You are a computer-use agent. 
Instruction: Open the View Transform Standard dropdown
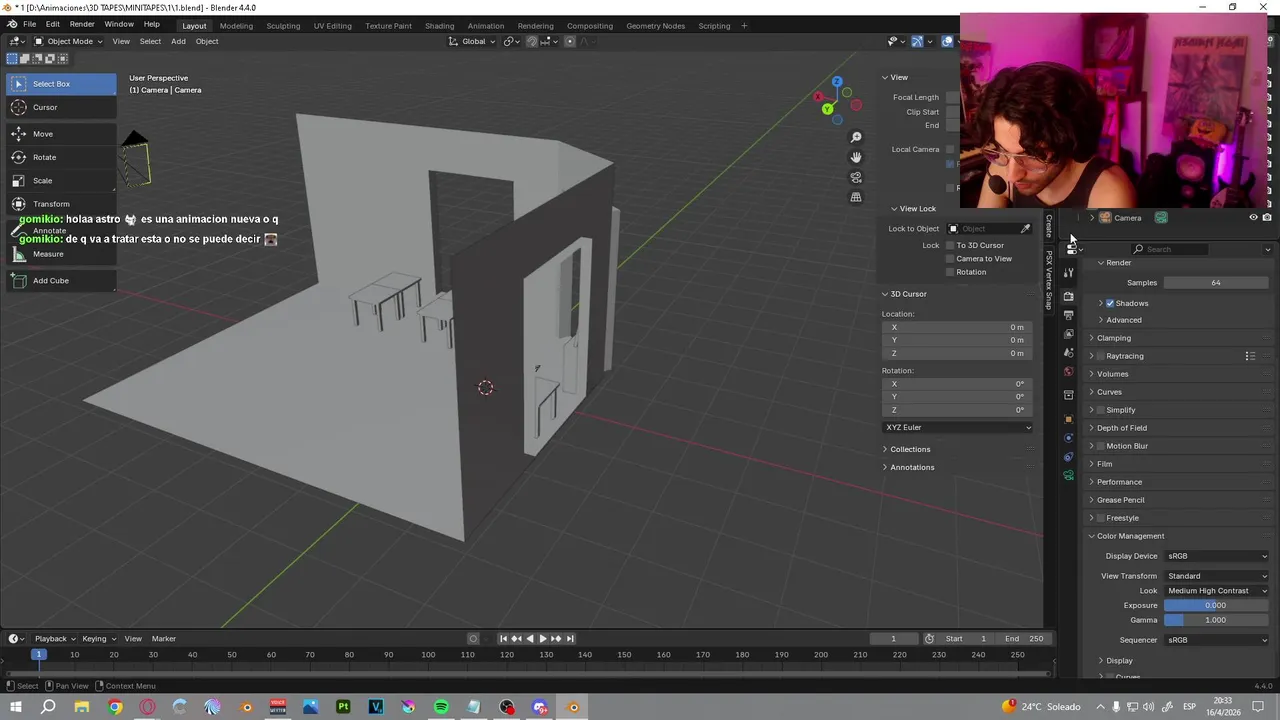pyautogui.click(x=1217, y=576)
